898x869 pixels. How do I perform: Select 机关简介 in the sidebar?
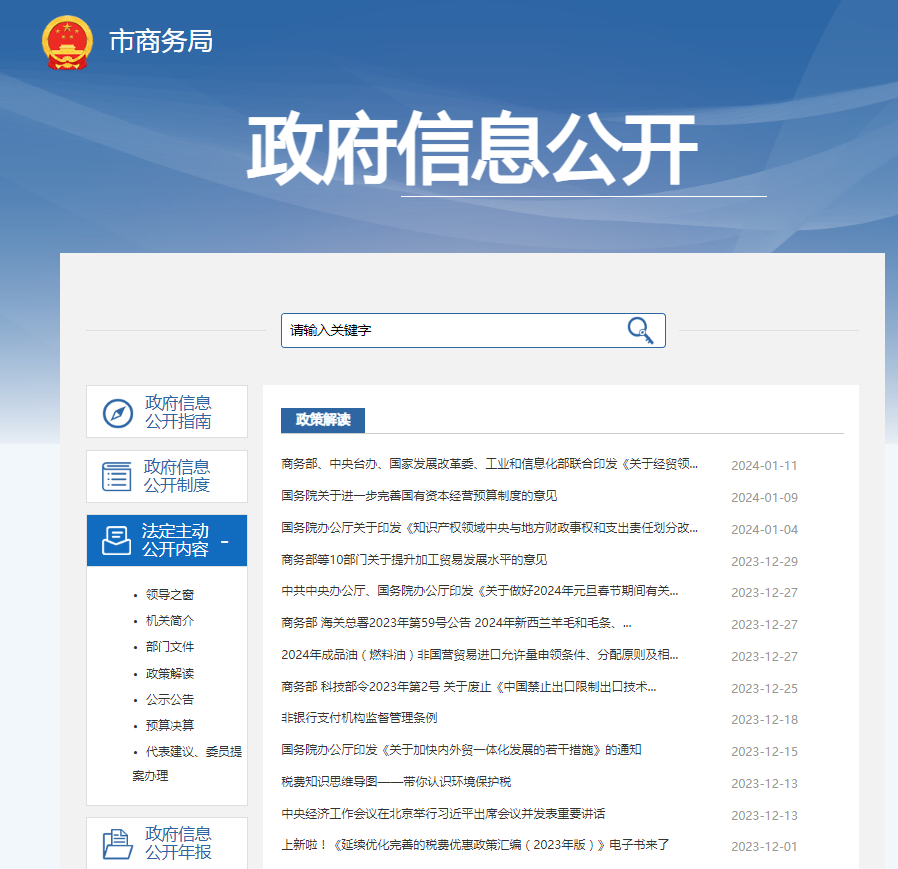pos(169,621)
